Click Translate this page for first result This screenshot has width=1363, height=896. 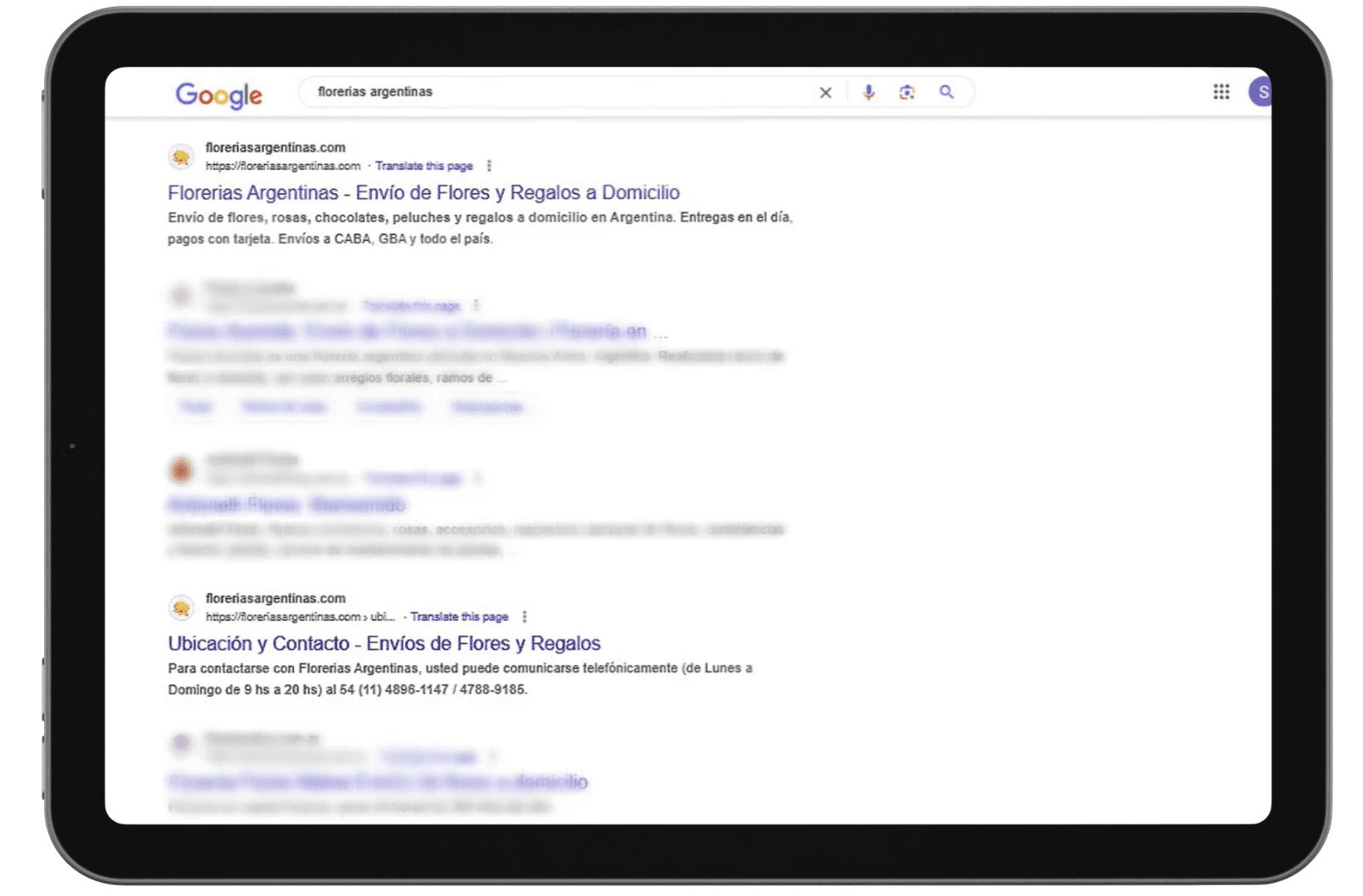(x=423, y=166)
